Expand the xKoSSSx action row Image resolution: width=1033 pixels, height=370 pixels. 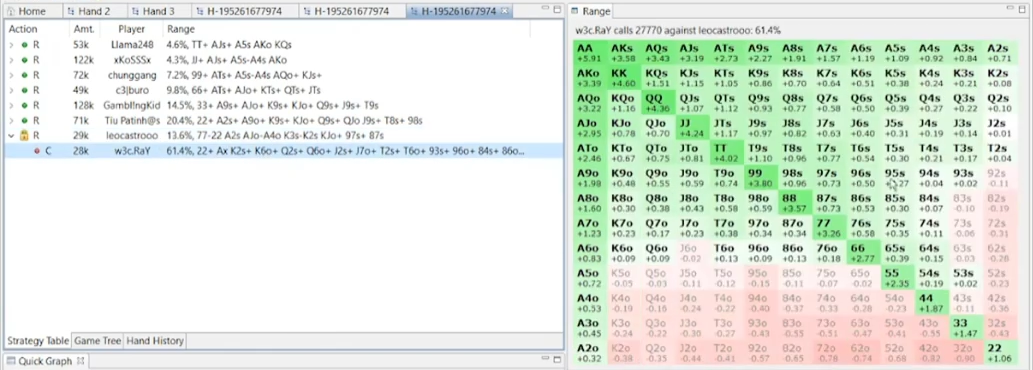(x=10, y=60)
